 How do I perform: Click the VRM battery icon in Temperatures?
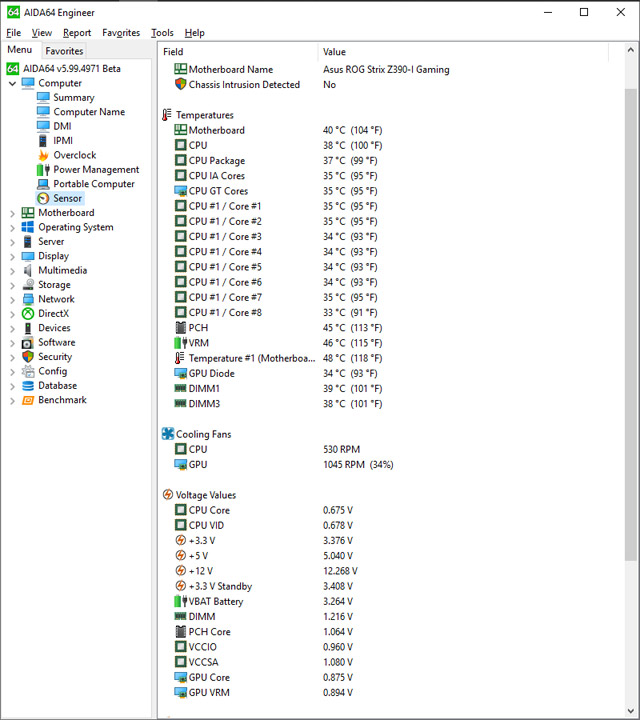181,343
